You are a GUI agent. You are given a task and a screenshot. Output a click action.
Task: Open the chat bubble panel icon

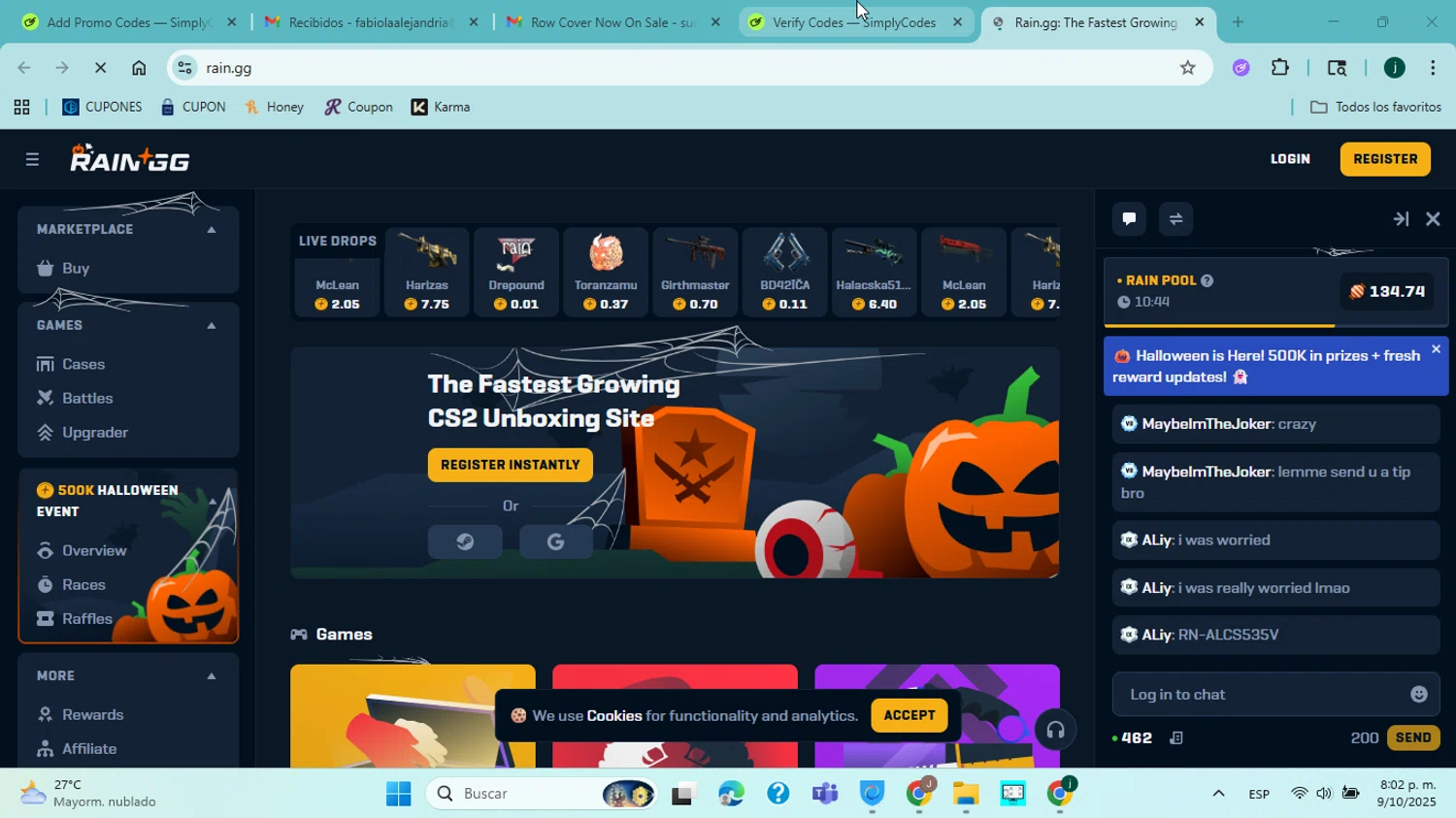pyautogui.click(x=1129, y=219)
